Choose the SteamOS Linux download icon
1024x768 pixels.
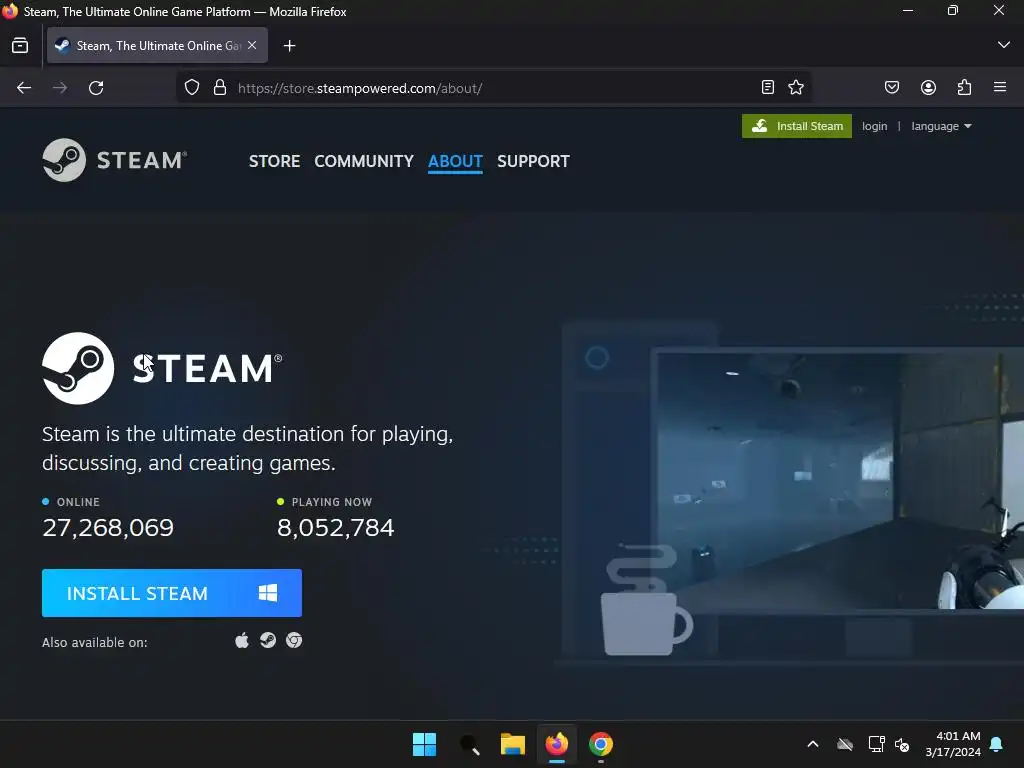click(268, 641)
